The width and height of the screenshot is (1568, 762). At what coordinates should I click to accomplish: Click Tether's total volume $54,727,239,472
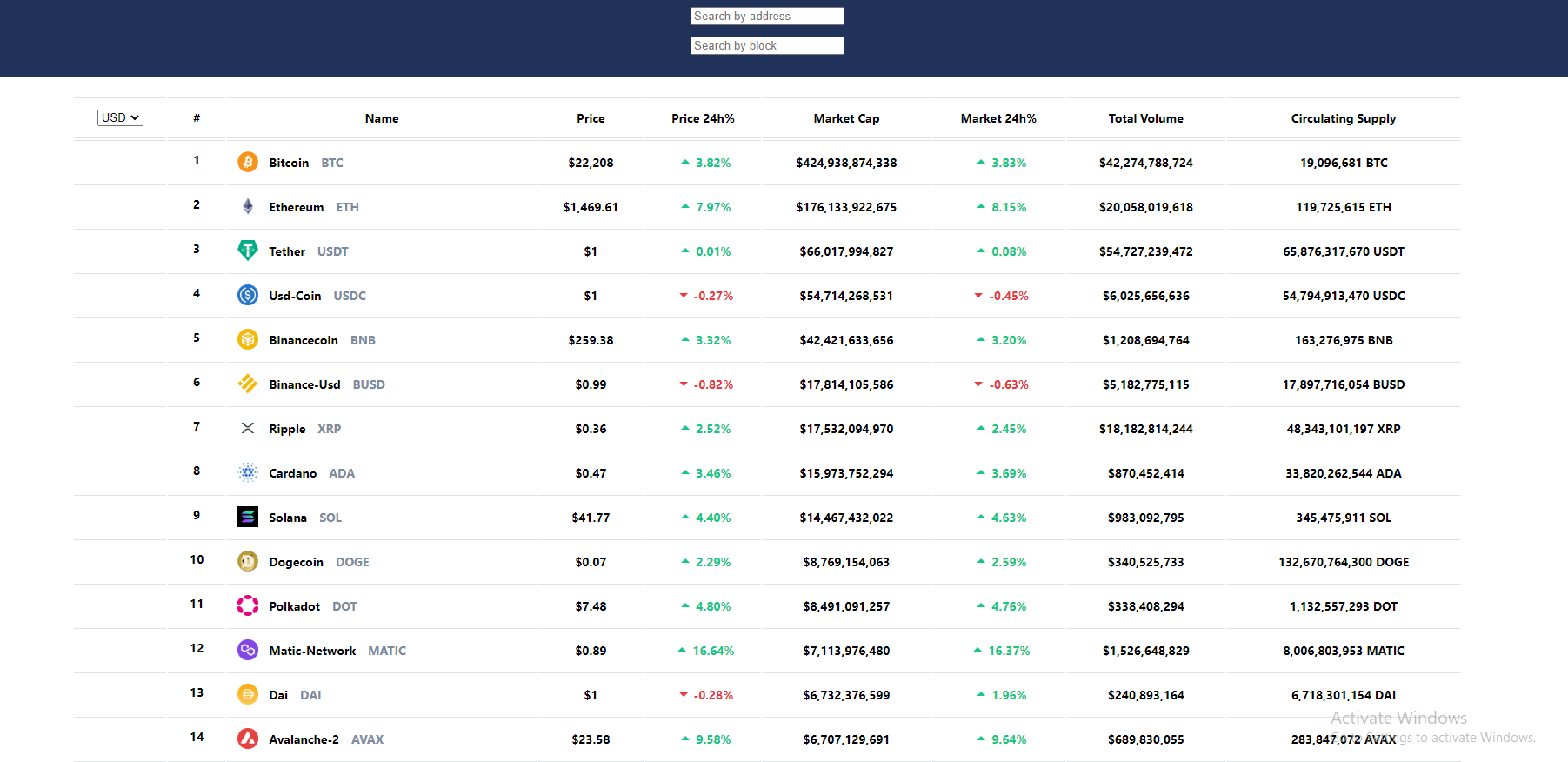click(x=1146, y=251)
